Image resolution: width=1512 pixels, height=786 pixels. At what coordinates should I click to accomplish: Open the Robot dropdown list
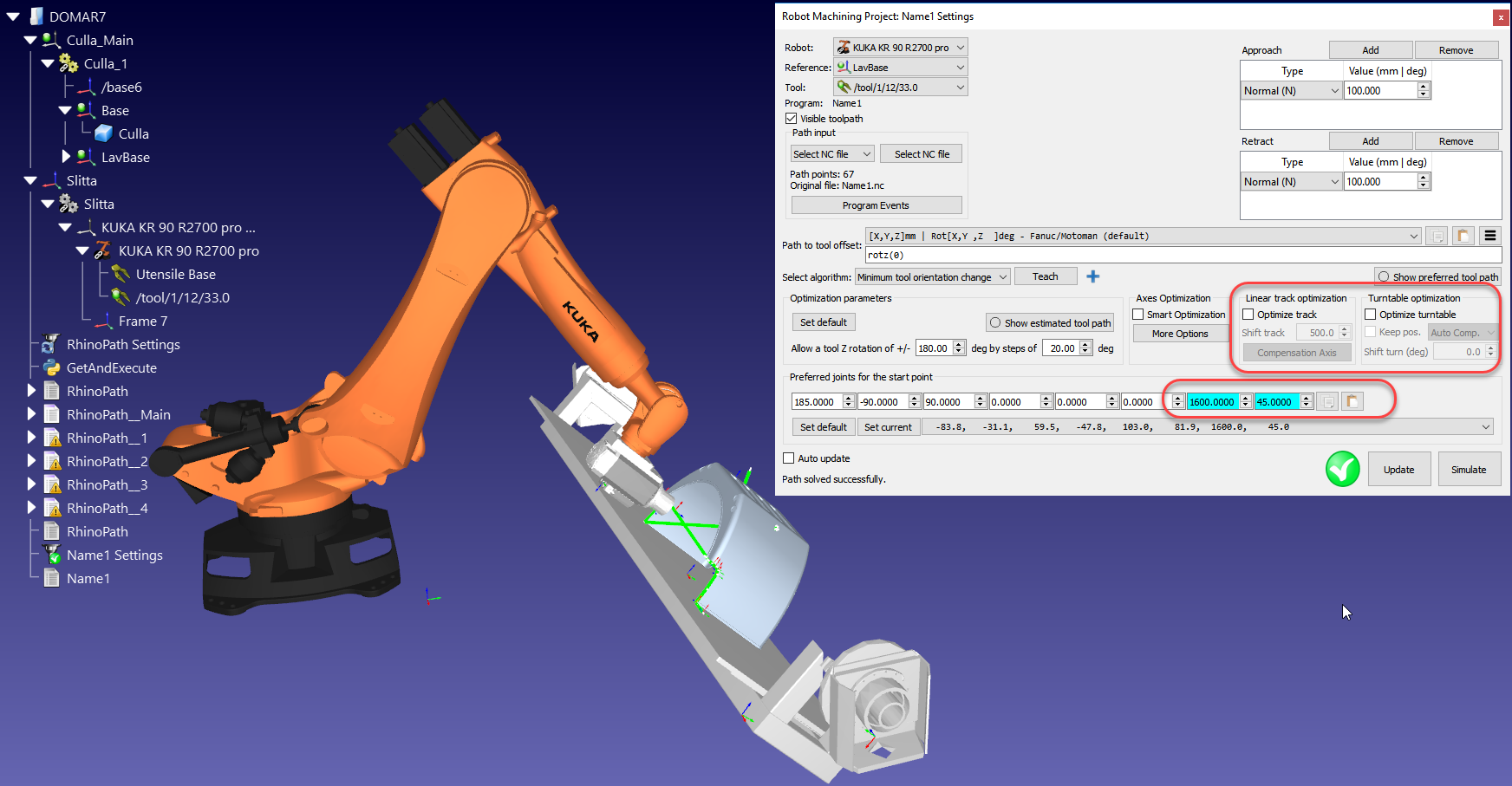[900, 48]
